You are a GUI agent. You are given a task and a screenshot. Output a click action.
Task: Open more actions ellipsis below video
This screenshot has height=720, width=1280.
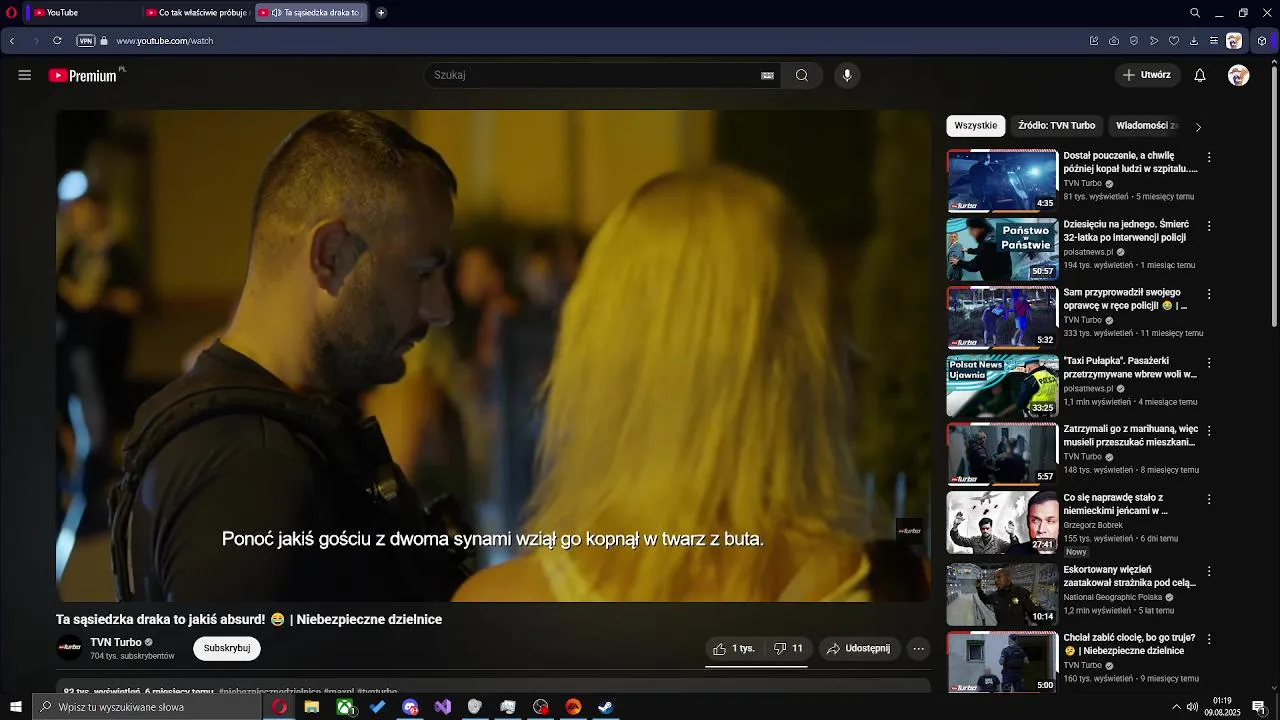click(x=919, y=649)
